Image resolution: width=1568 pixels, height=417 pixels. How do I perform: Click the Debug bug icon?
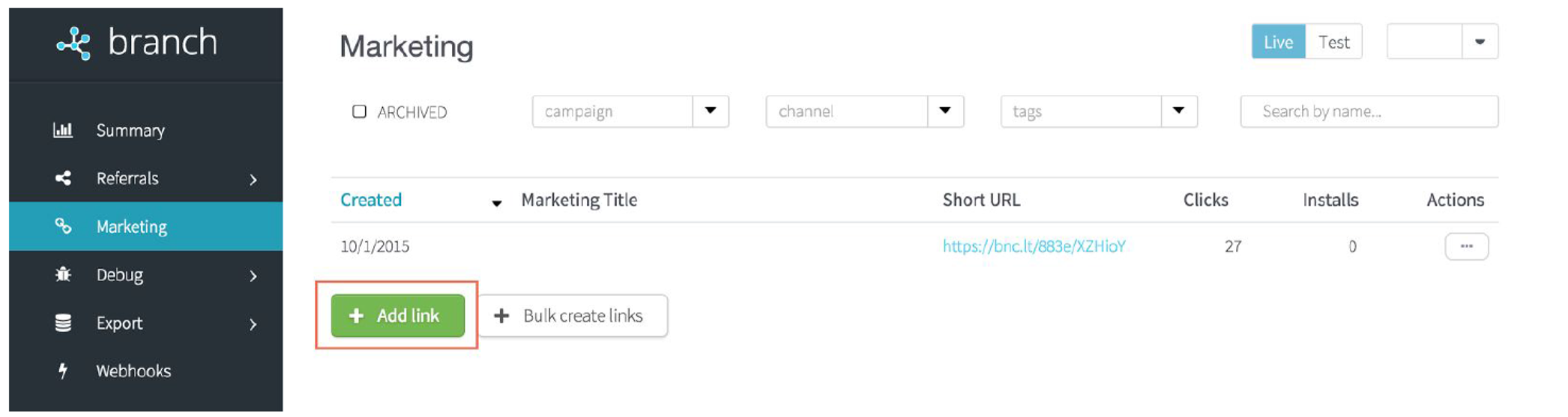click(63, 275)
